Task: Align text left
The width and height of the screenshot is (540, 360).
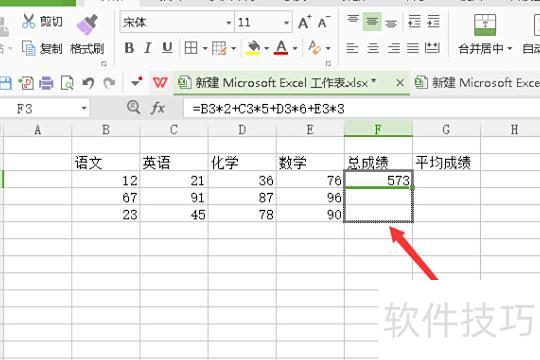Action: (352, 48)
